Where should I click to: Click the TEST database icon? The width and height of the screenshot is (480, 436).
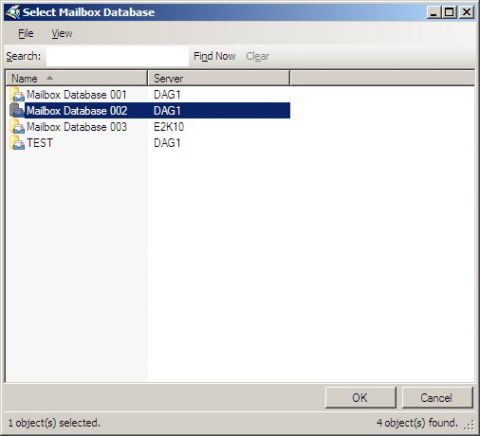17,143
